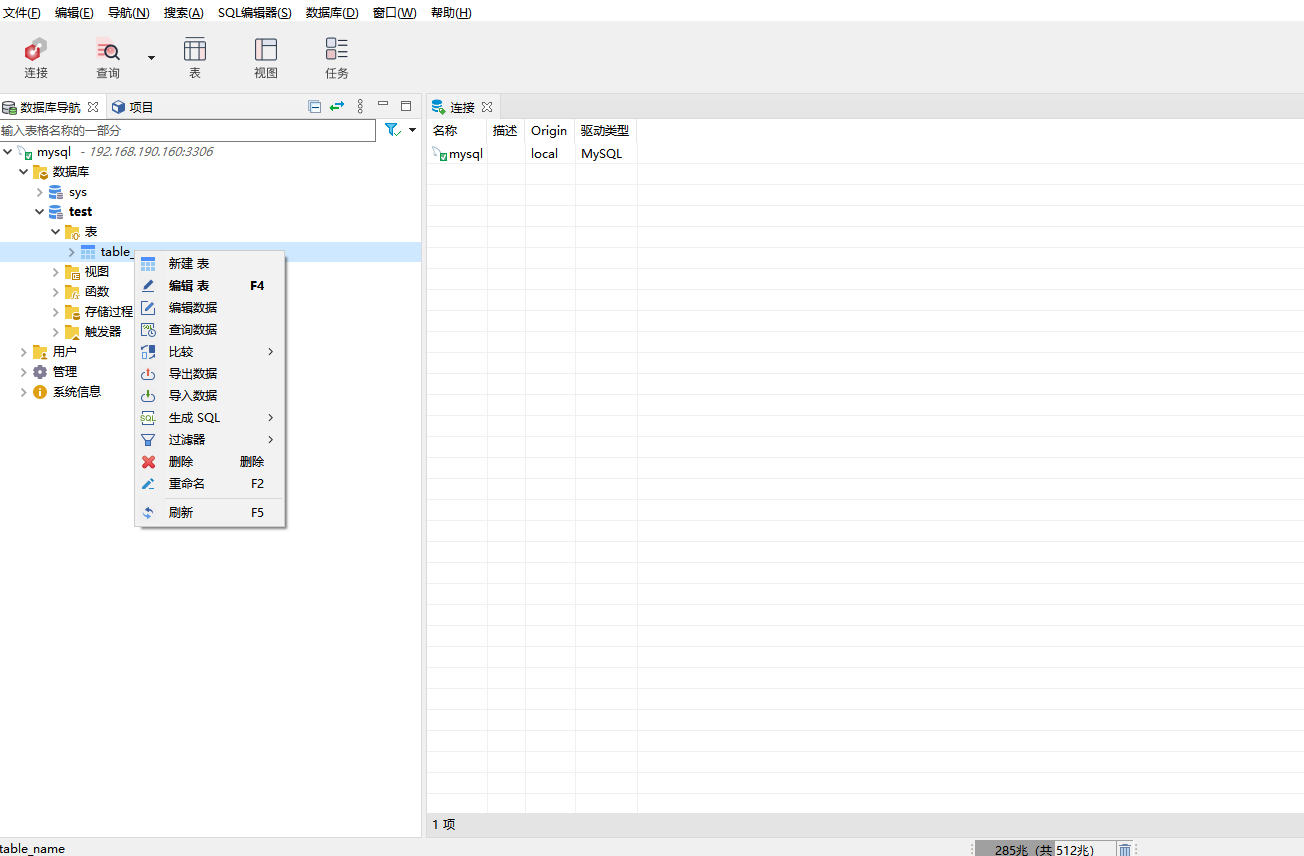Switch to the 项目 (Projects) tab
This screenshot has width=1304, height=856.
pyautogui.click(x=133, y=107)
